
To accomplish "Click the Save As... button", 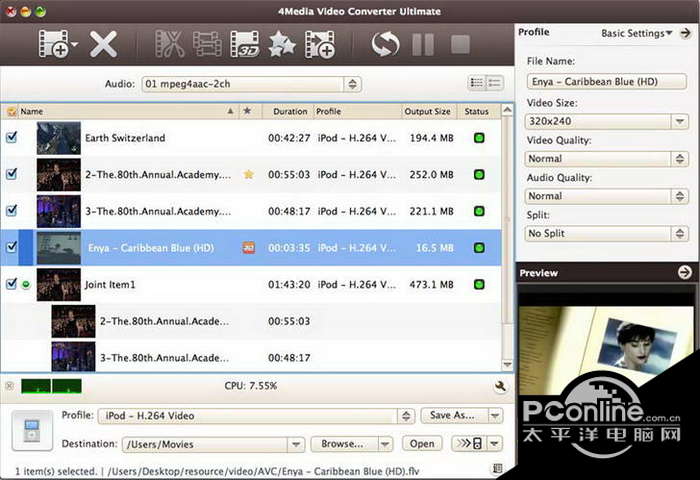I will [452, 415].
